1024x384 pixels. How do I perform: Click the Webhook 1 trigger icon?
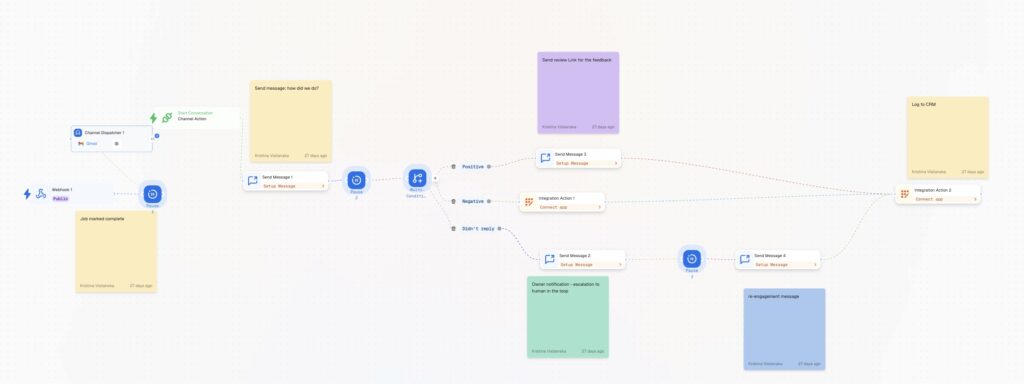click(x=40, y=194)
